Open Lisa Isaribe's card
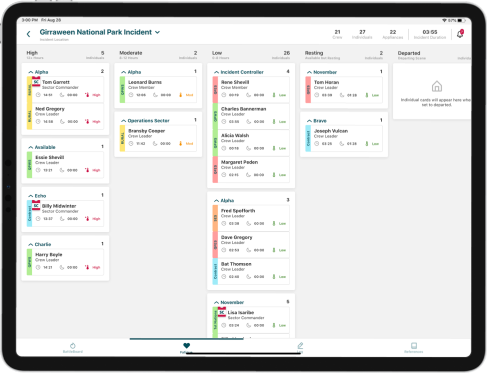 click(251, 320)
